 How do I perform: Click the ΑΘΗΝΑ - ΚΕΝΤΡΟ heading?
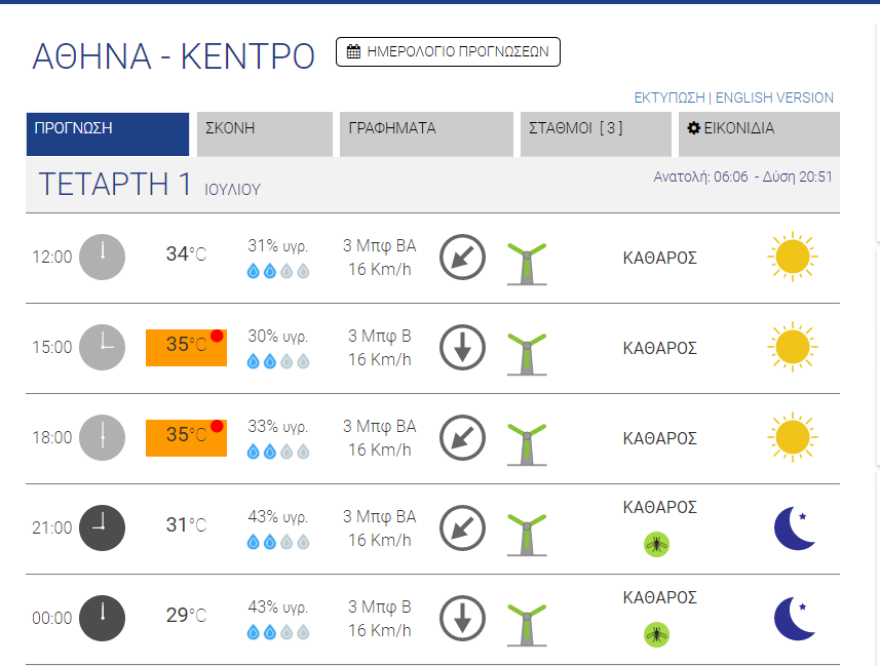tap(174, 57)
